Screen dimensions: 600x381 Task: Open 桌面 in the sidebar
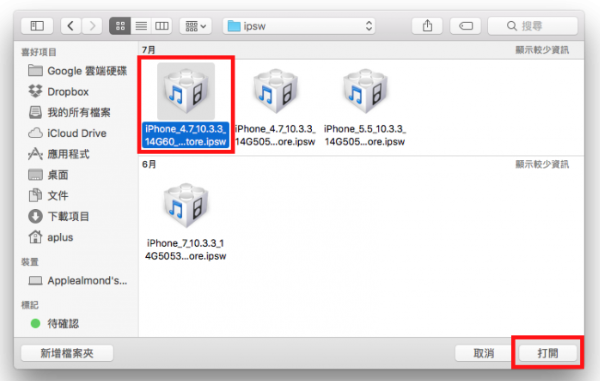tap(48, 175)
